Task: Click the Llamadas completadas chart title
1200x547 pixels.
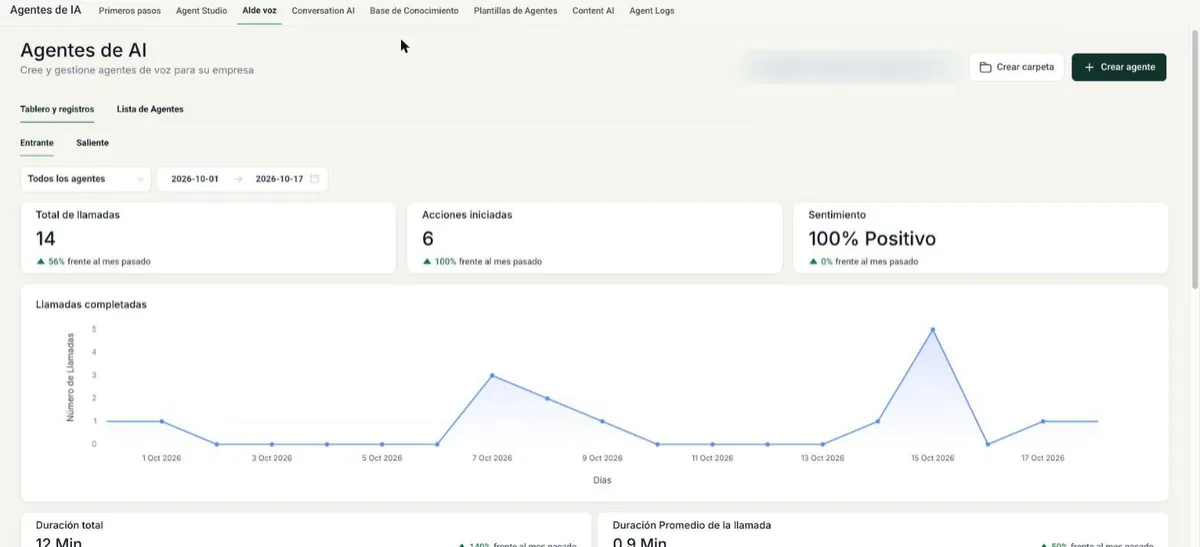Action: click(x=91, y=304)
